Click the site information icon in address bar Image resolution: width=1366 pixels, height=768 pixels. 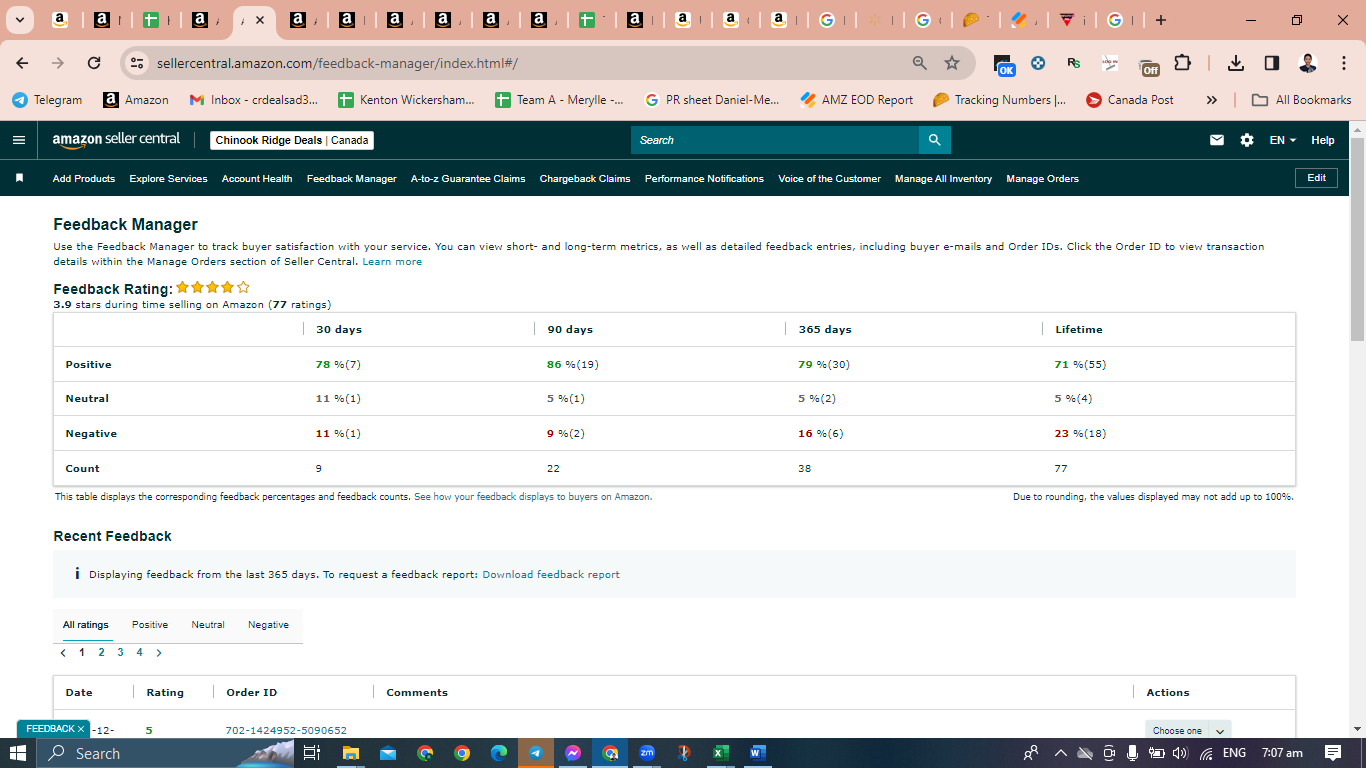(138, 63)
